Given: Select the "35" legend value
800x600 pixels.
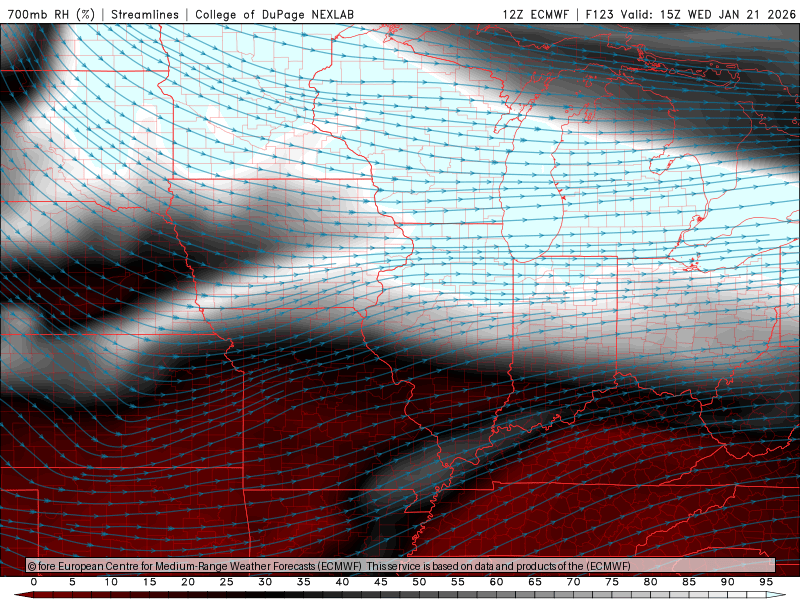Looking at the screenshot, I should coord(304,582).
